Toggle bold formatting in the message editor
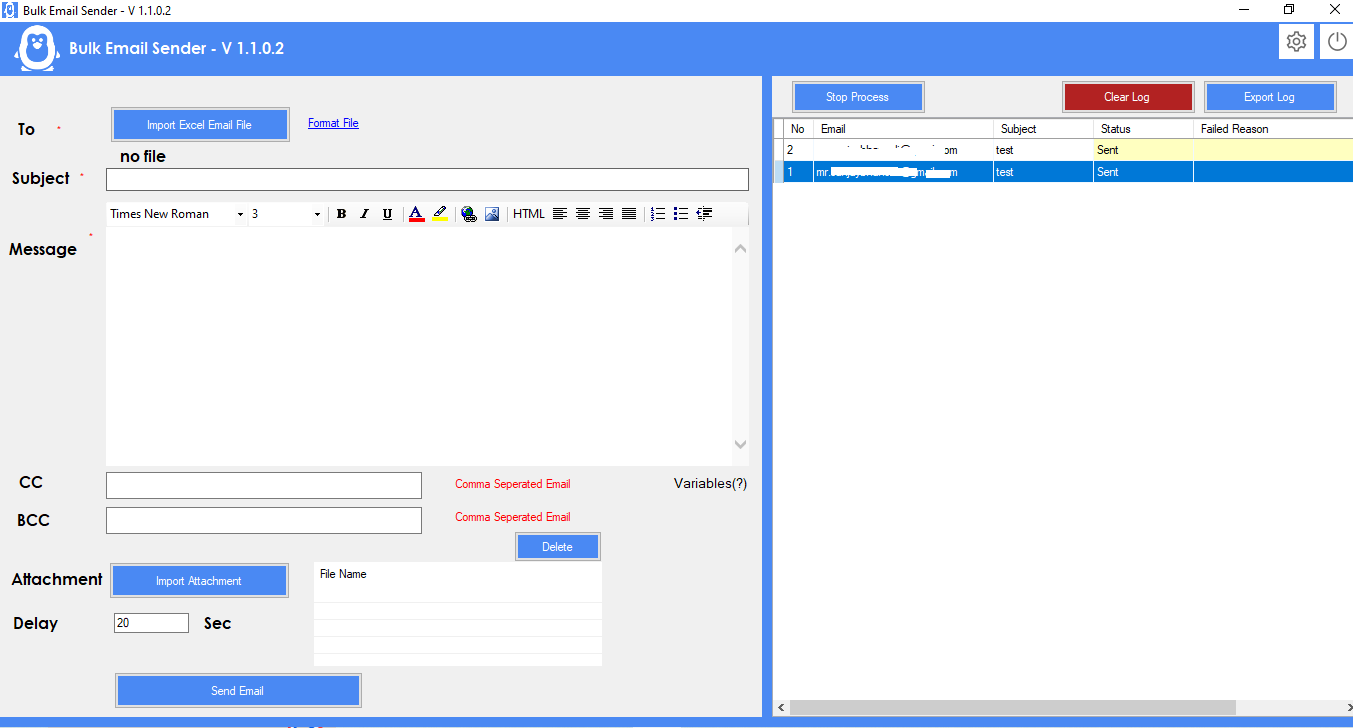This screenshot has width=1353, height=728. 341,213
